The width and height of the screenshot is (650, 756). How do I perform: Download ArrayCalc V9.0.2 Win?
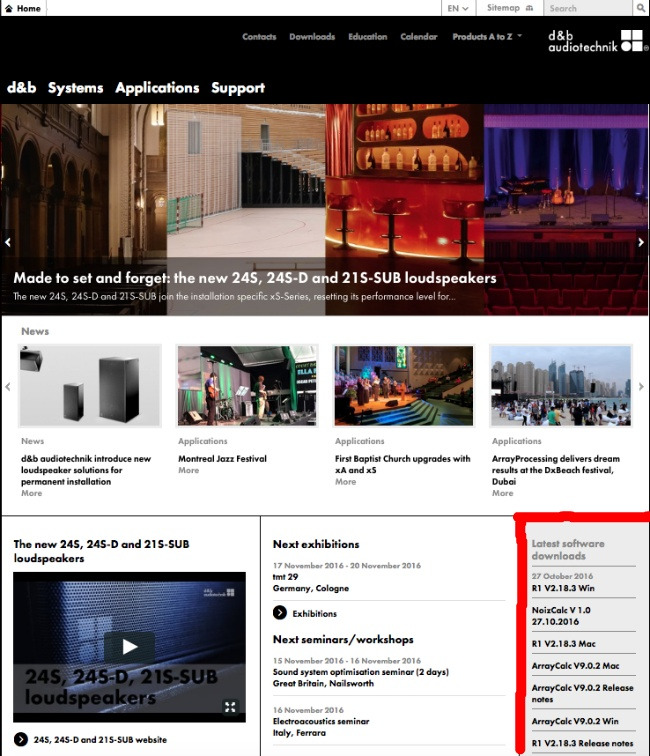[x=575, y=721]
